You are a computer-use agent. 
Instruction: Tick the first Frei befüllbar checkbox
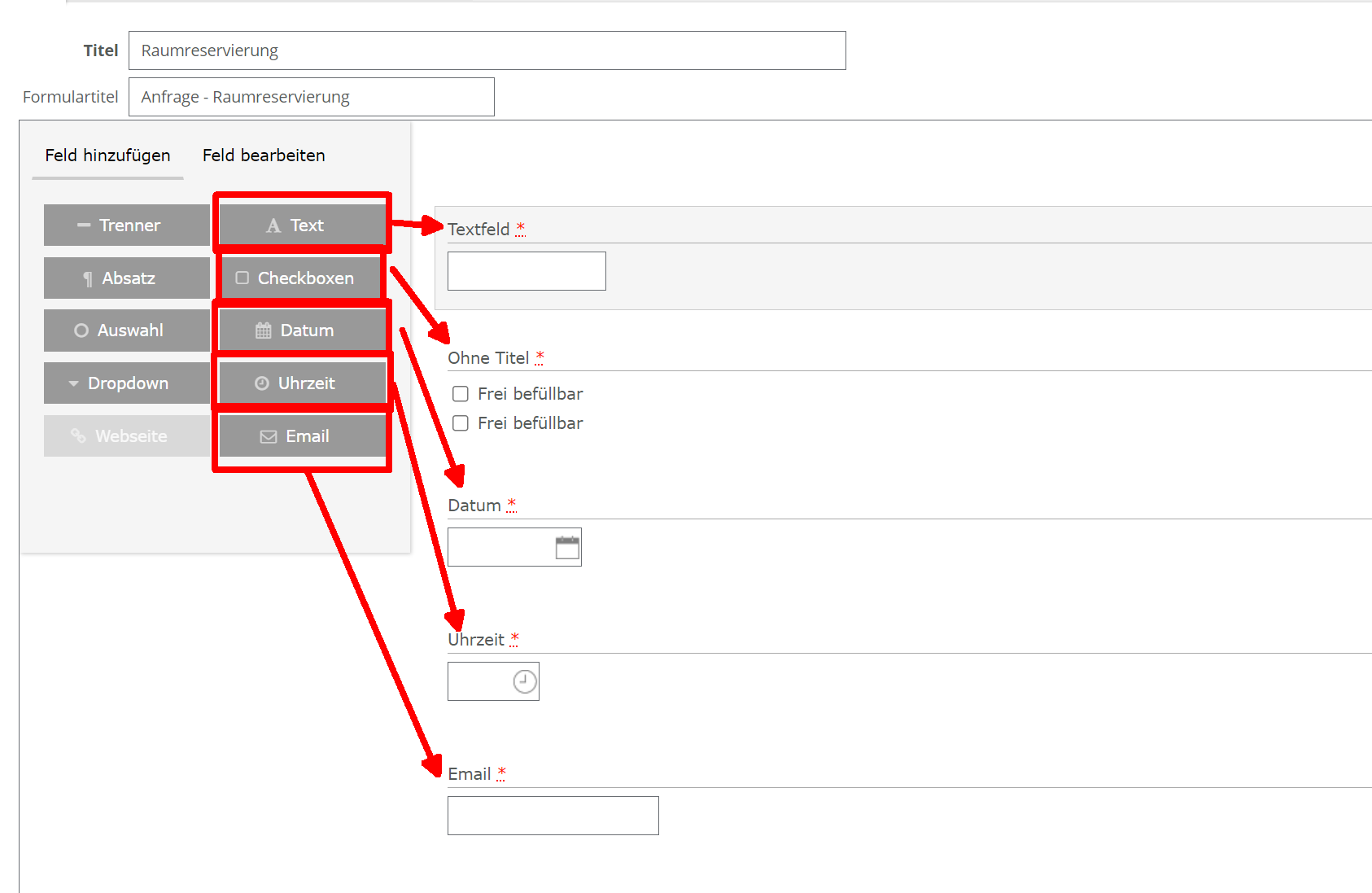(x=461, y=394)
